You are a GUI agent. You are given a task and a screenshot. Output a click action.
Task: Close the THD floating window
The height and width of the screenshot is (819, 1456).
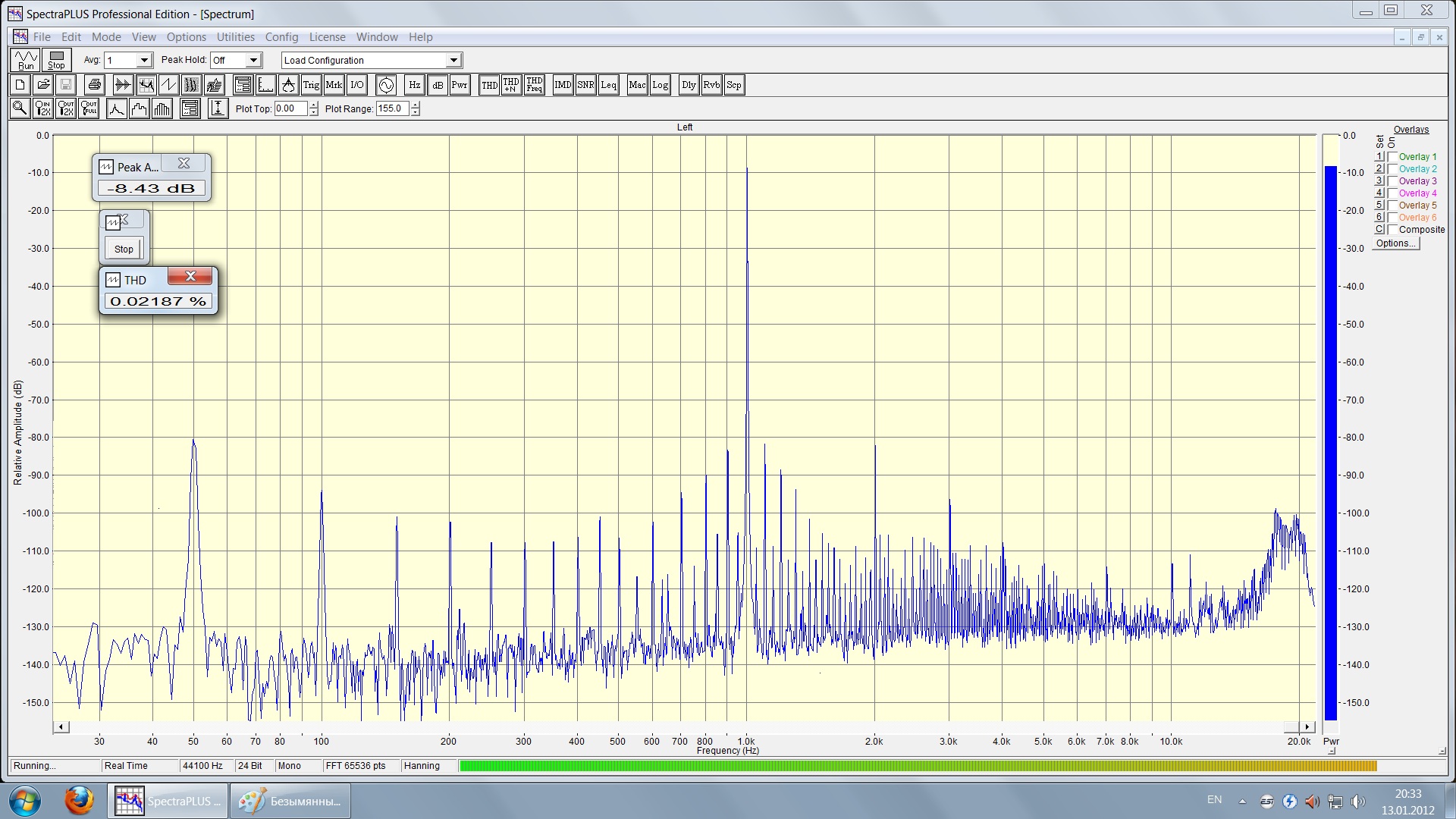[190, 276]
